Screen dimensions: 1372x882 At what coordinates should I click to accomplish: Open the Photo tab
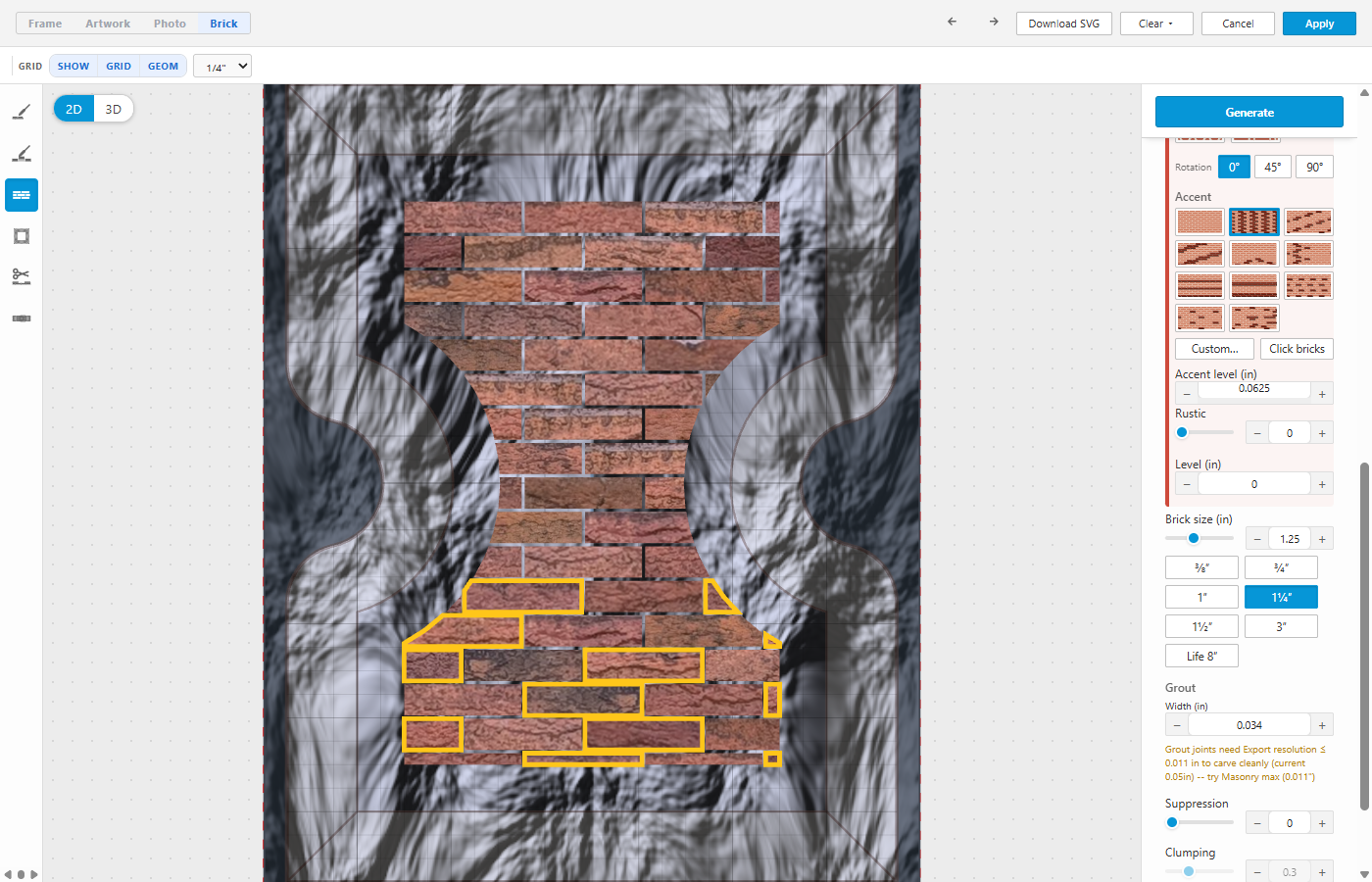[170, 24]
